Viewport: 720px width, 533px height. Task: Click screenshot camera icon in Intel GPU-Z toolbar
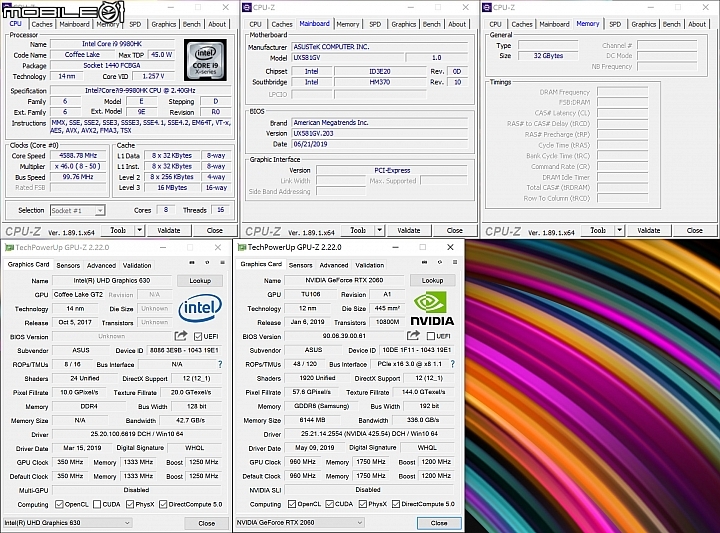192,263
